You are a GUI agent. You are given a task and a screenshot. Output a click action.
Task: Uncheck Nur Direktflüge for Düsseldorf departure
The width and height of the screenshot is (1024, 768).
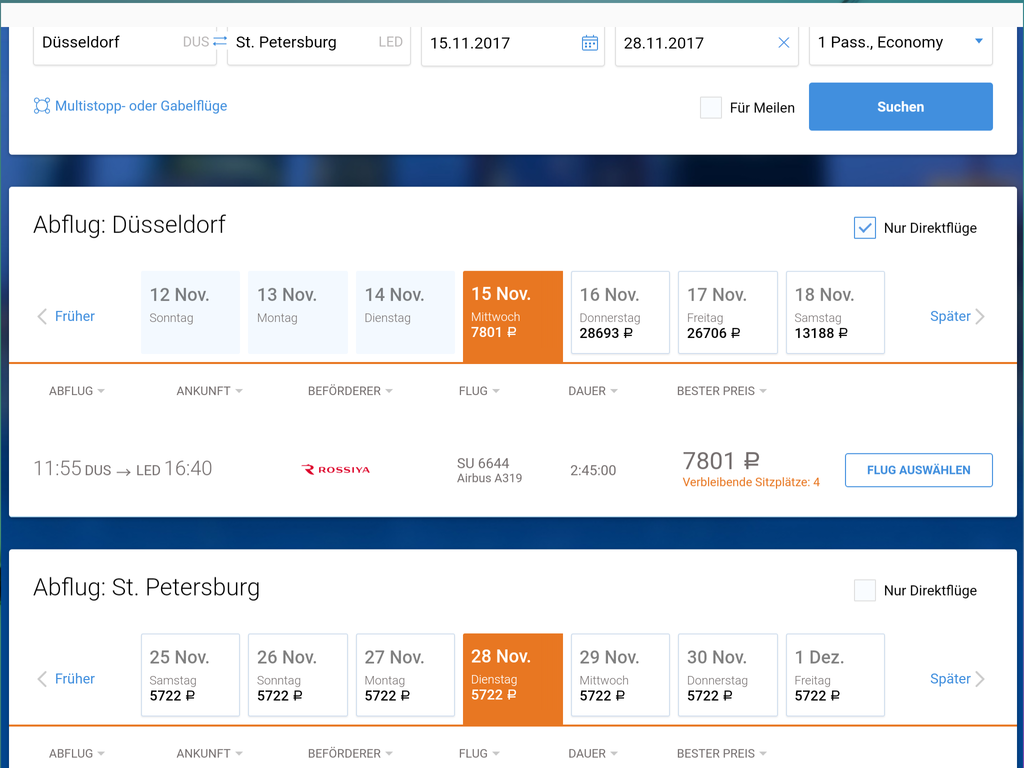click(865, 228)
